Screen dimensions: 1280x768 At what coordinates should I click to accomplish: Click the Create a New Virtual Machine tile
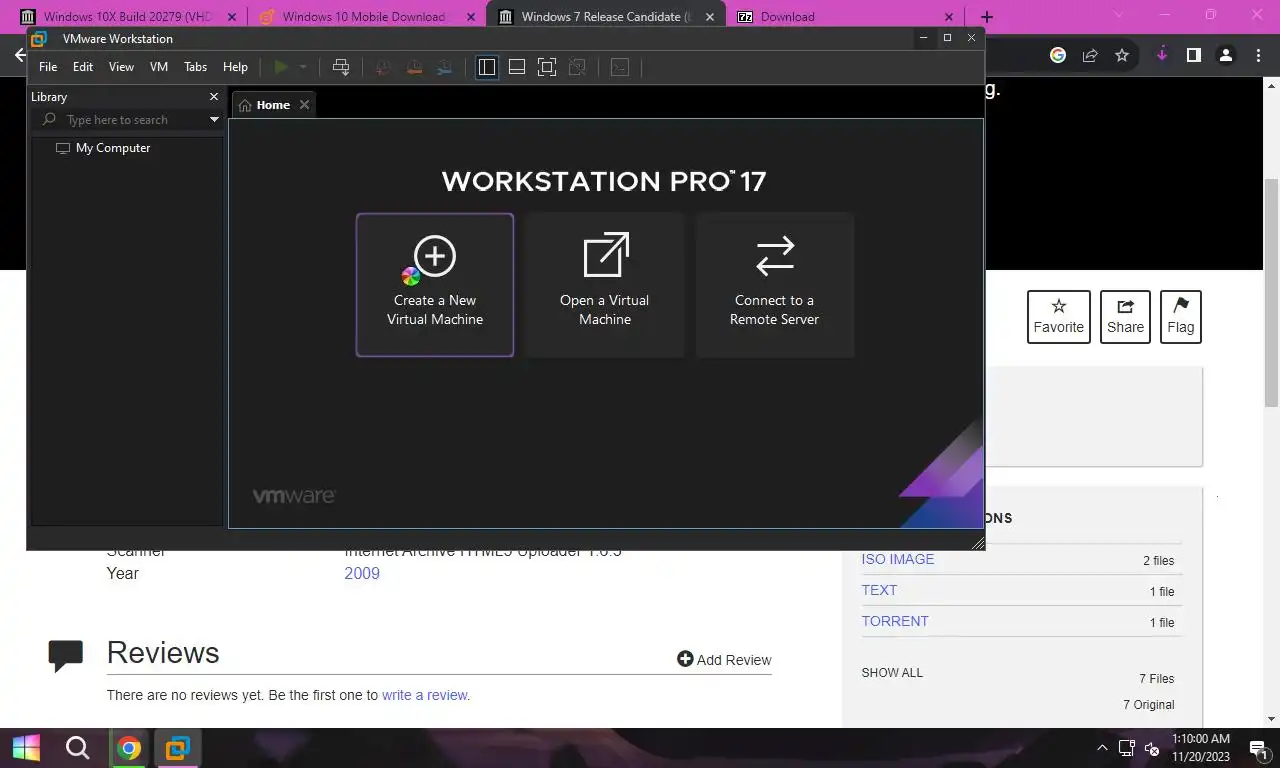pos(435,284)
